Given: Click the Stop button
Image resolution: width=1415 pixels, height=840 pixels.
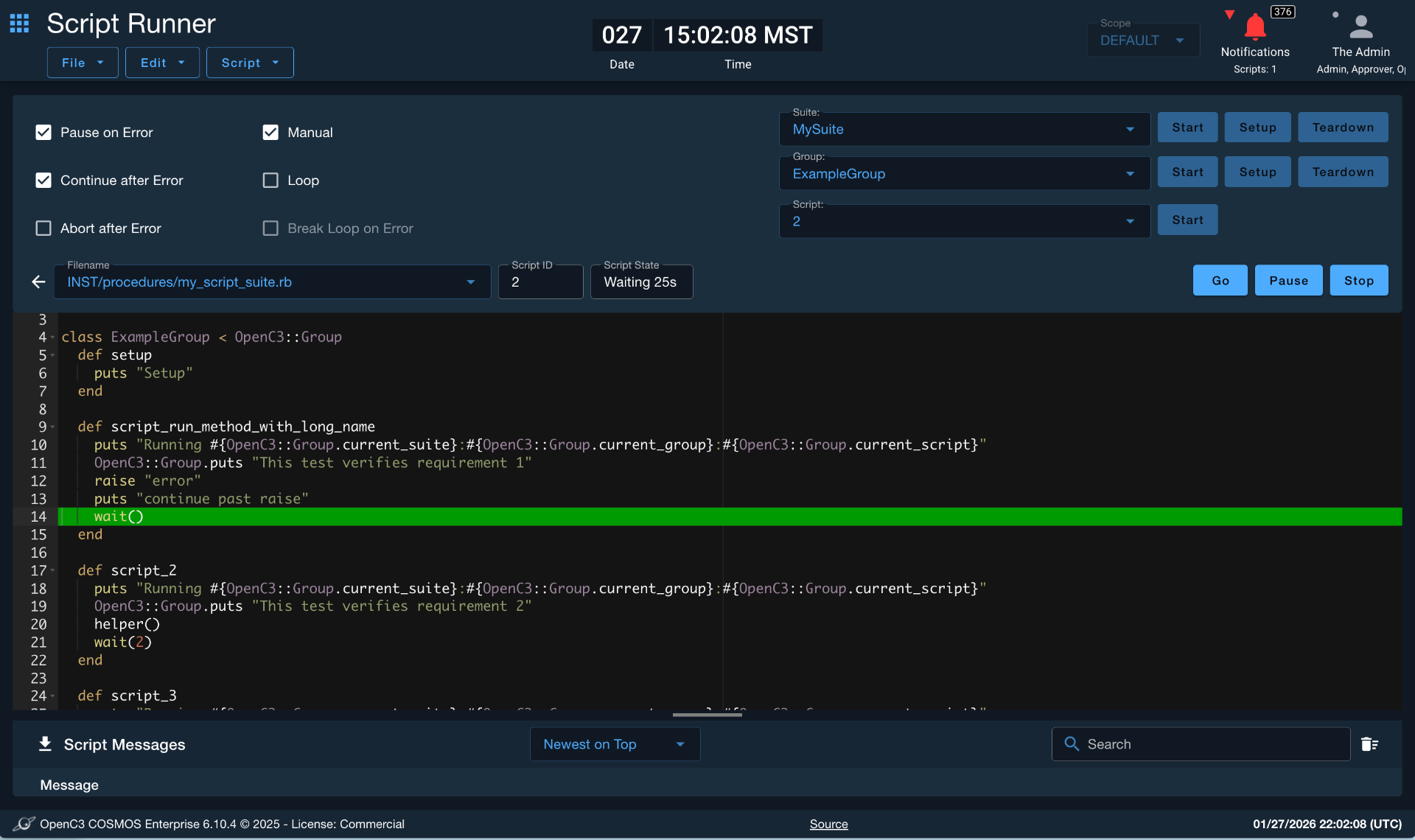Looking at the screenshot, I should click(1358, 280).
